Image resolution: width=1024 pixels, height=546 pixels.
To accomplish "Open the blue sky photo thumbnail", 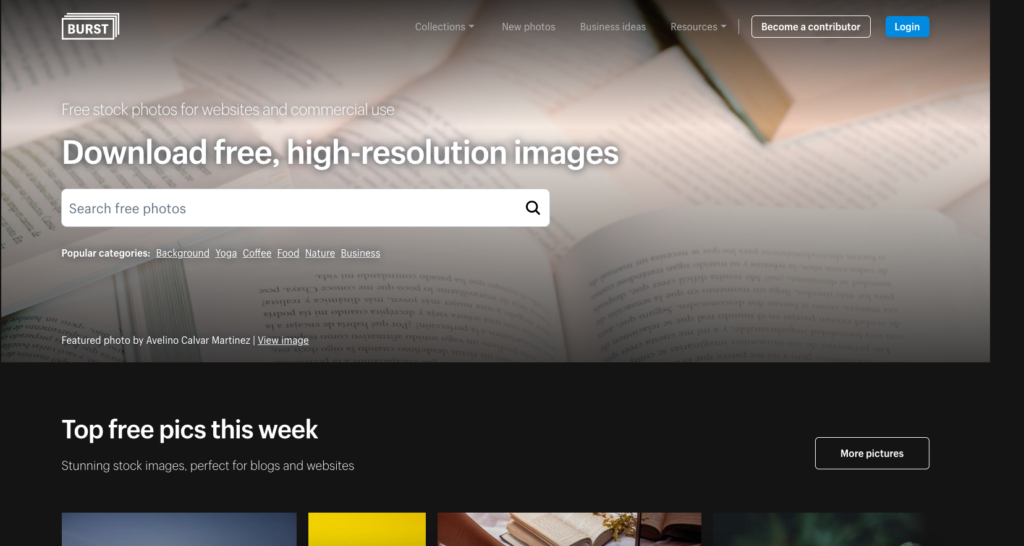I will pyautogui.click(x=179, y=529).
